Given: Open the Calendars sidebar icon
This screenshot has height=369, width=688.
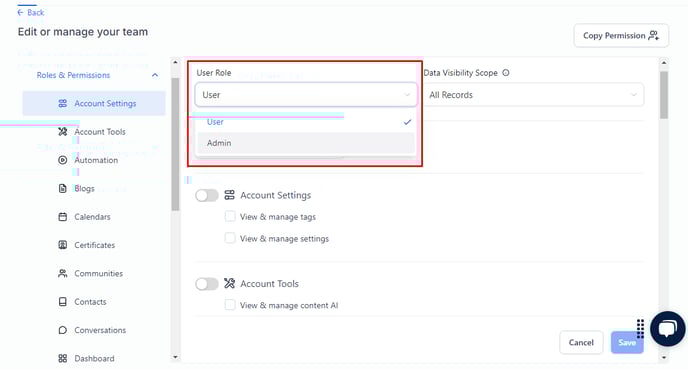Looking at the screenshot, I should coord(63,217).
